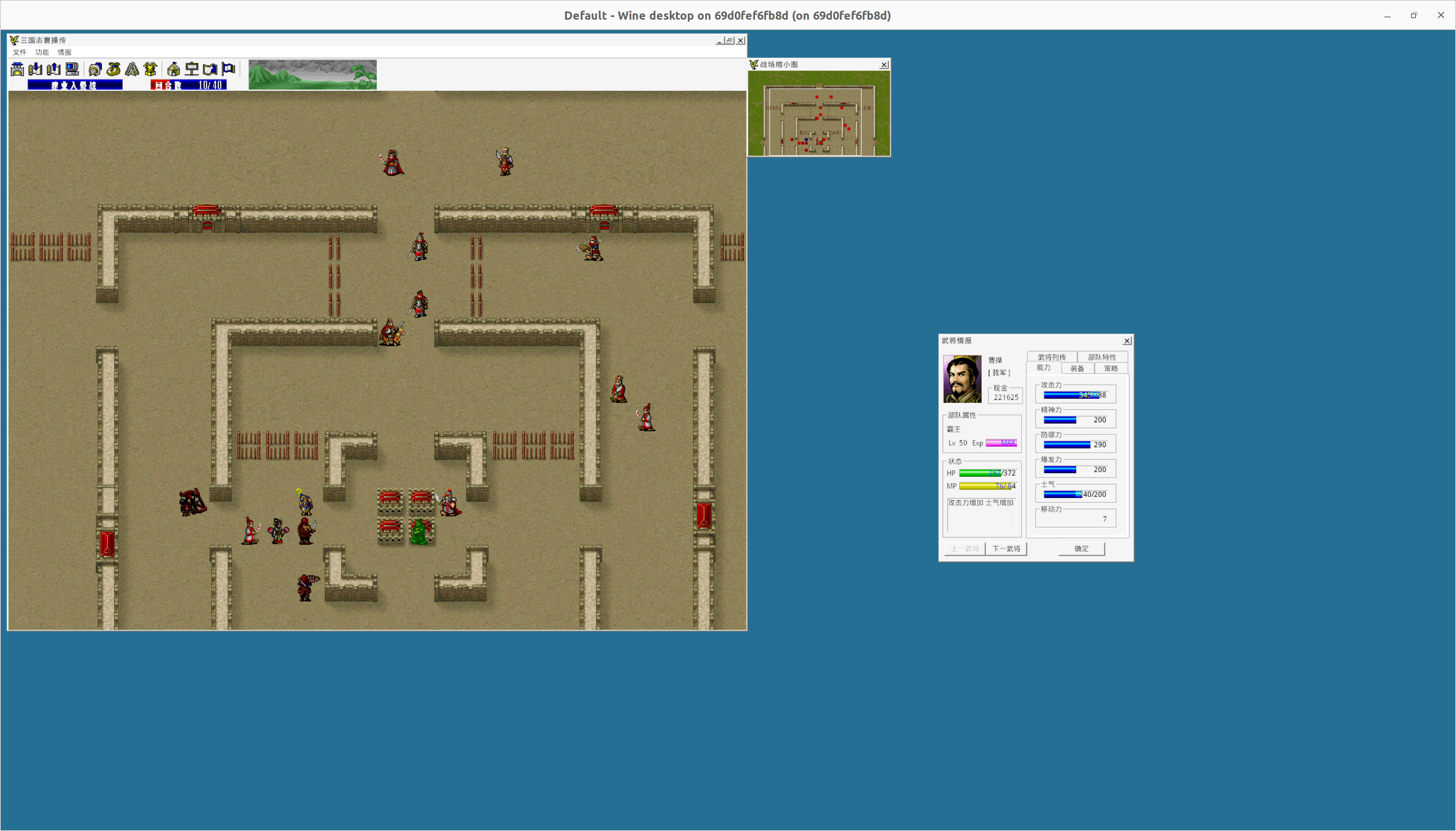Click the map scroll toolbar icon
Image resolution: width=1456 pixels, height=831 pixels.
pyautogui.click(x=210, y=70)
